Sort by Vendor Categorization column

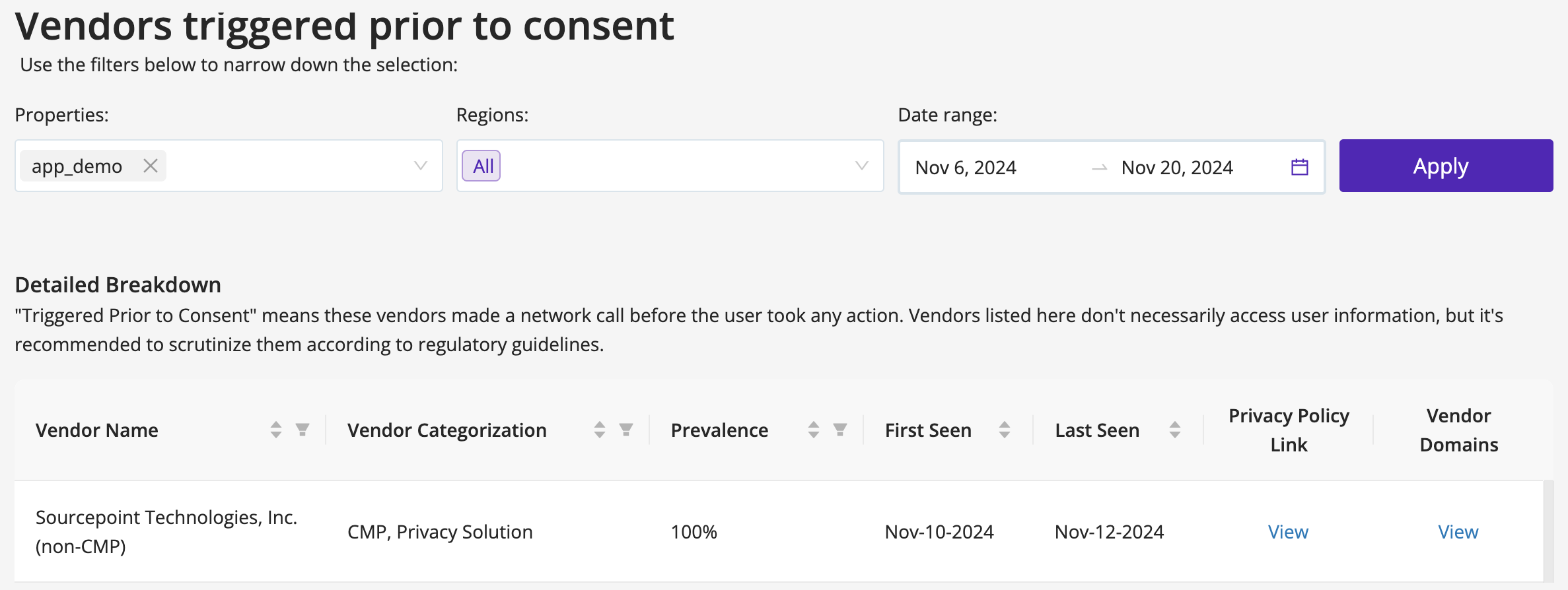[600, 430]
